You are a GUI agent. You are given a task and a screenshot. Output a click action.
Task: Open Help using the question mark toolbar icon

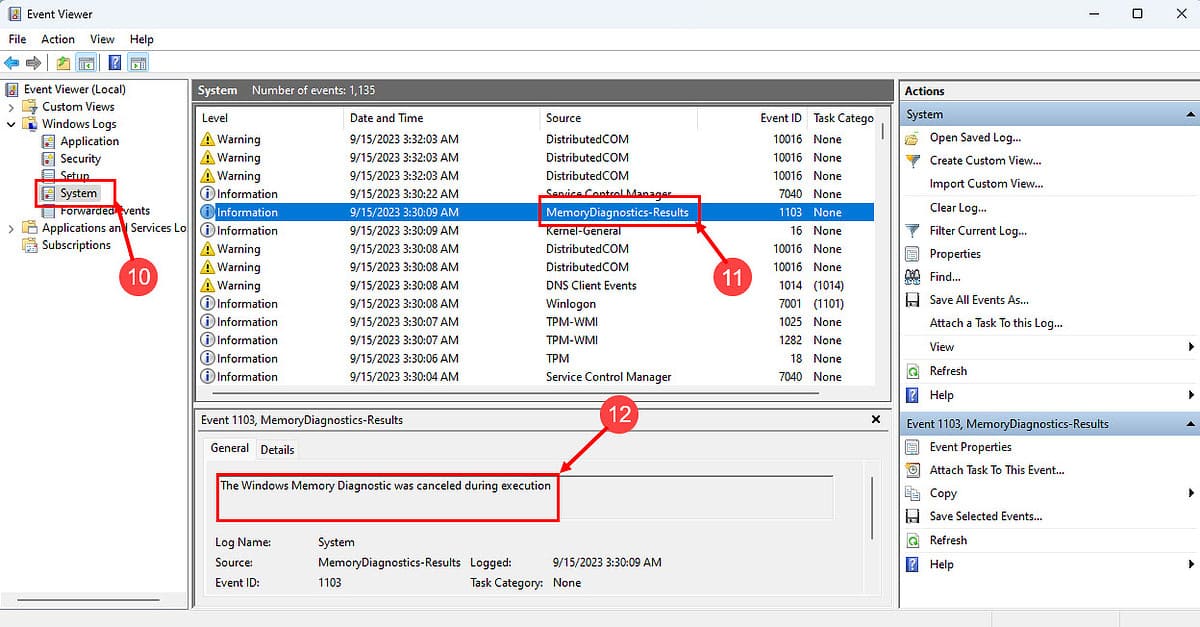(x=113, y=62)
